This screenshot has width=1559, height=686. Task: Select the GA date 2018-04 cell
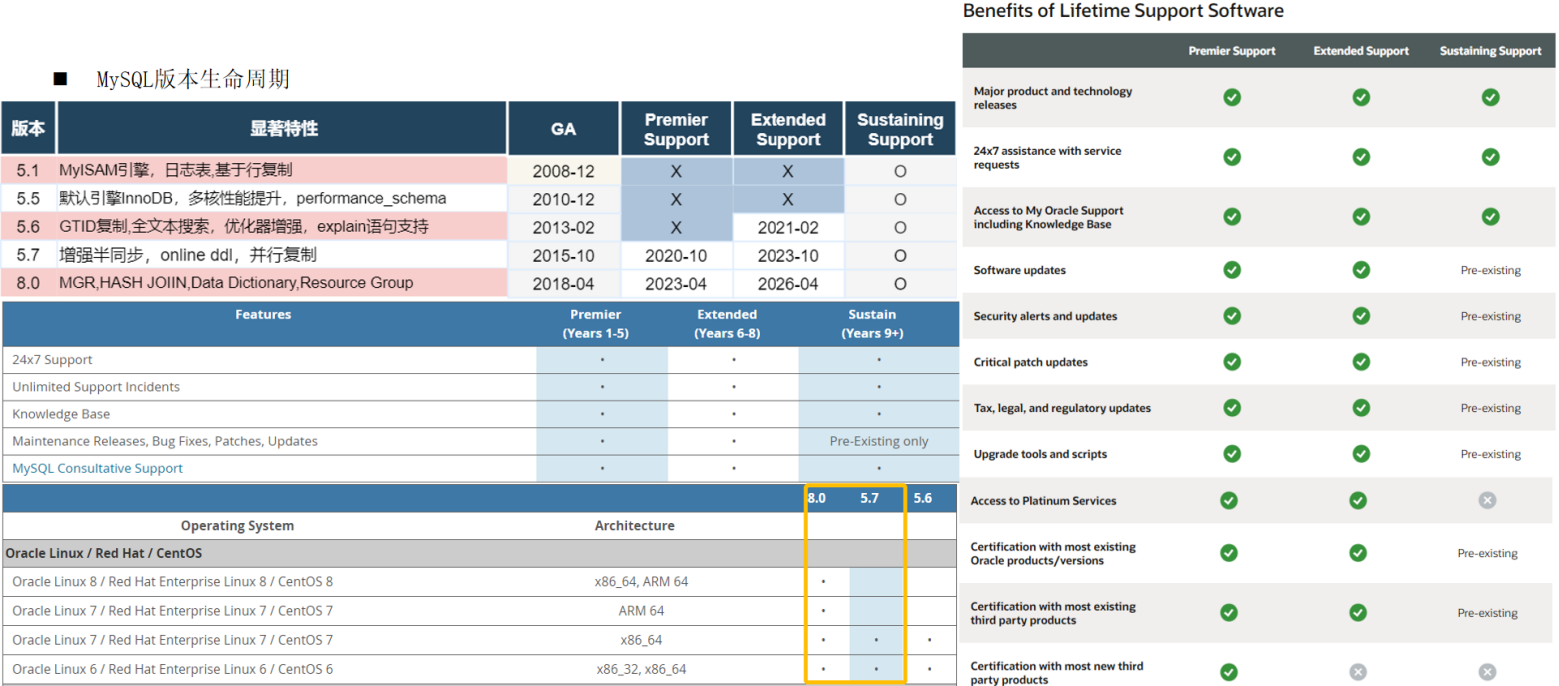(563, 284)
